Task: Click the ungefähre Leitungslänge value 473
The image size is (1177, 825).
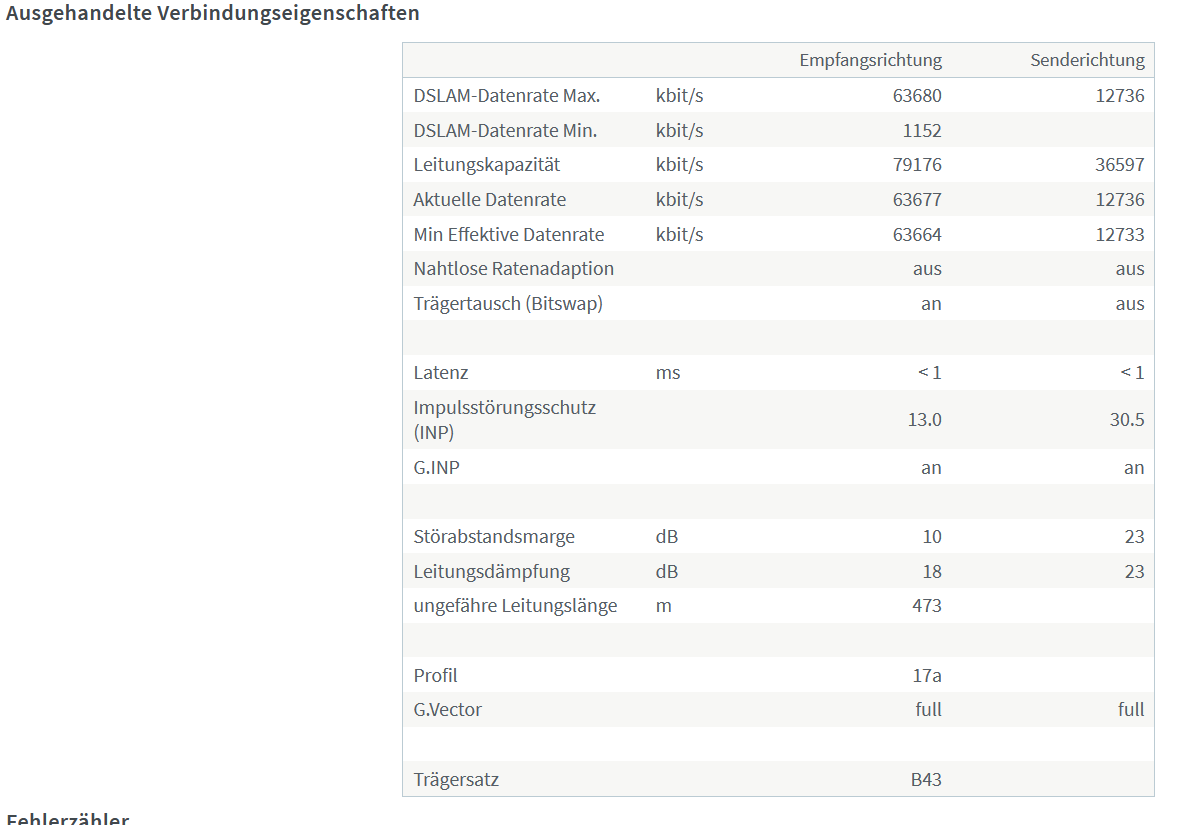Action: pyautogui.click(x=927, y=606)
